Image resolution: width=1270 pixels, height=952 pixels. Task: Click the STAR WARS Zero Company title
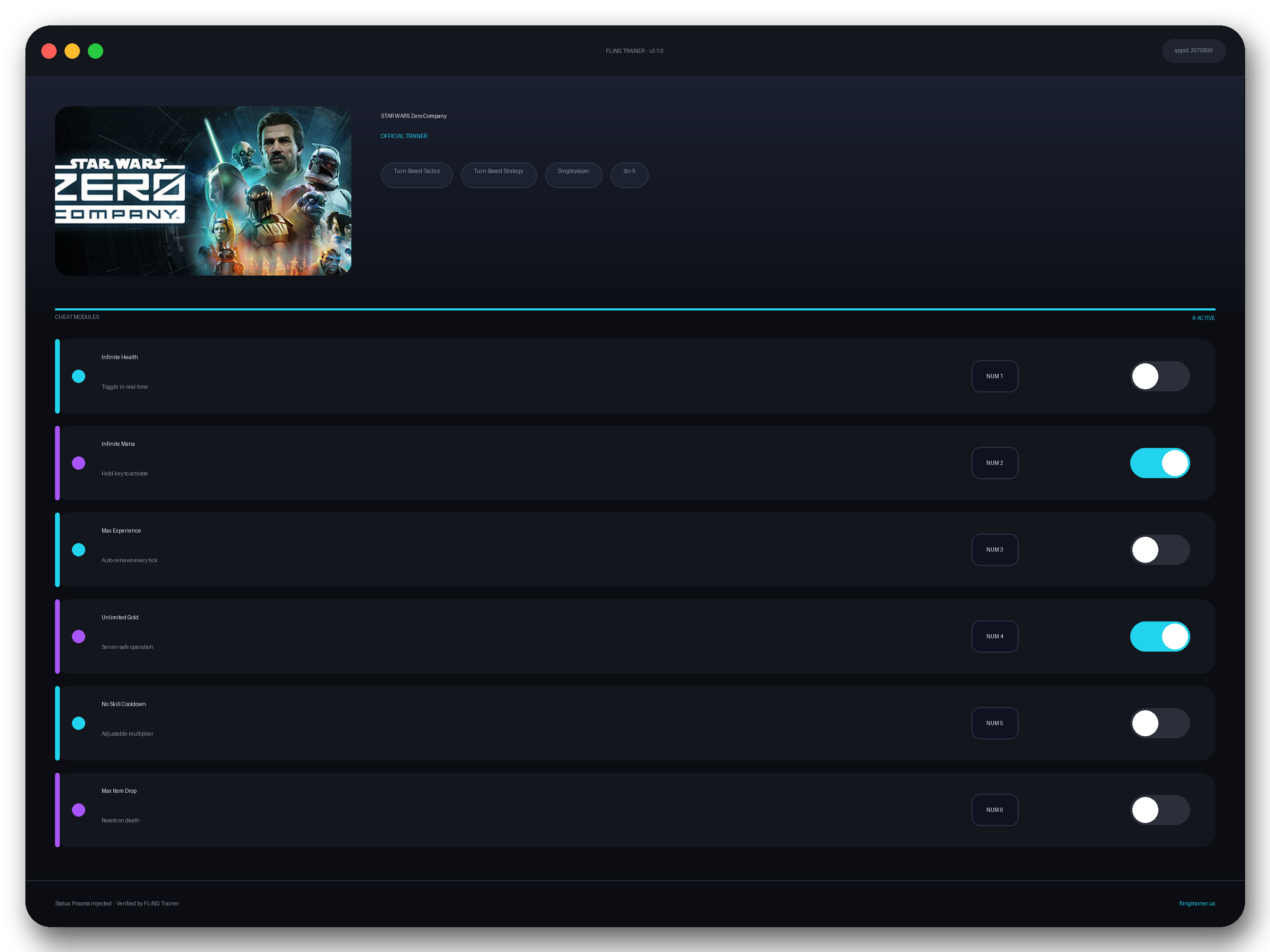[x=413, y=116]
